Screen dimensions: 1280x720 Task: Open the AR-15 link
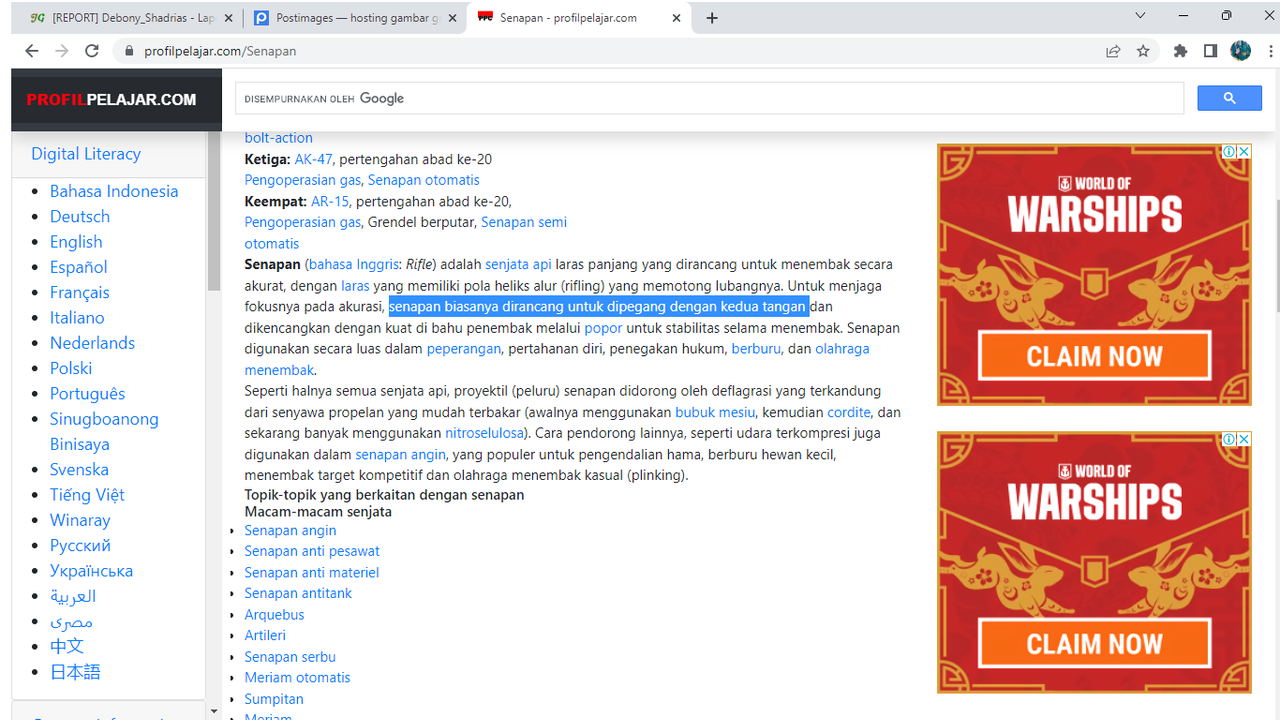(x=330, y=201)
